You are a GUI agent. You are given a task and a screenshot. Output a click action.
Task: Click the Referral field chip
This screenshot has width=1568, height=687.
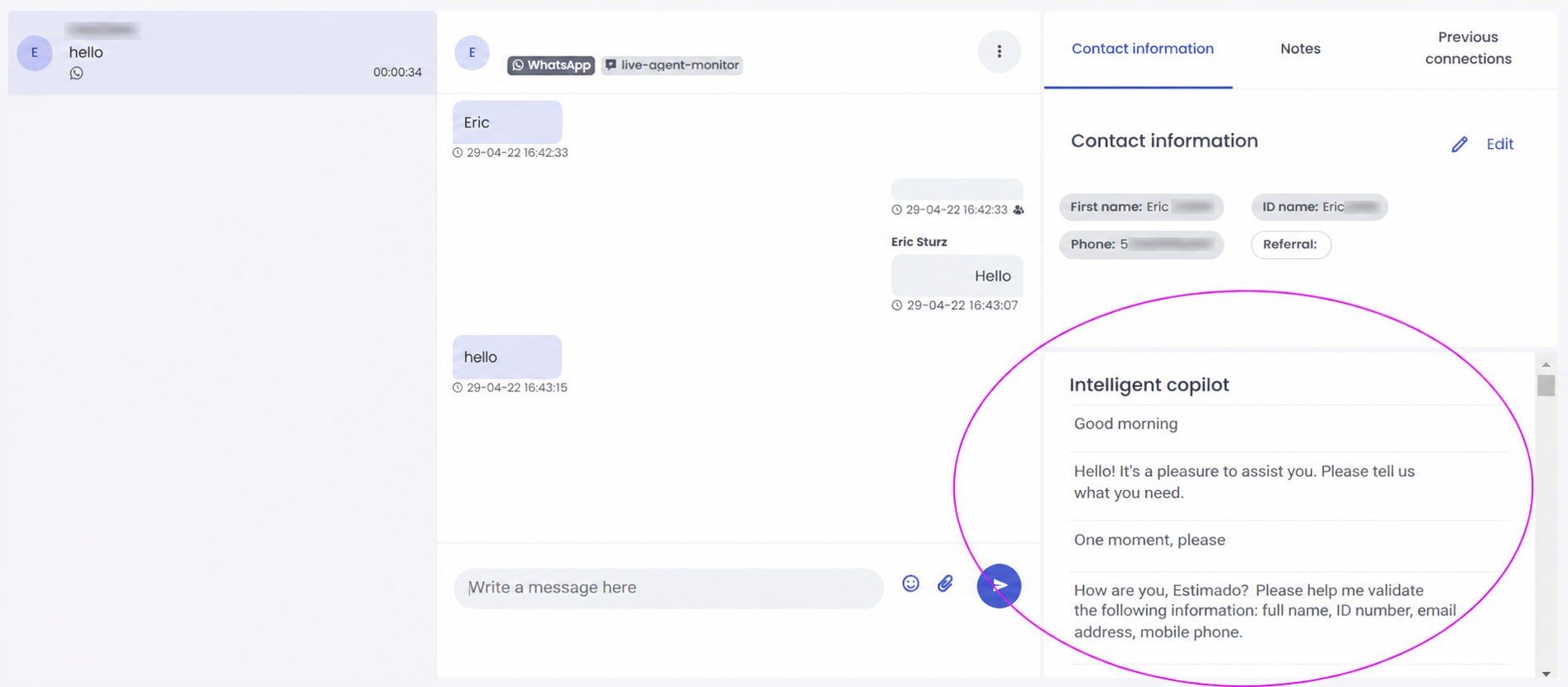tap(1291, 245)
